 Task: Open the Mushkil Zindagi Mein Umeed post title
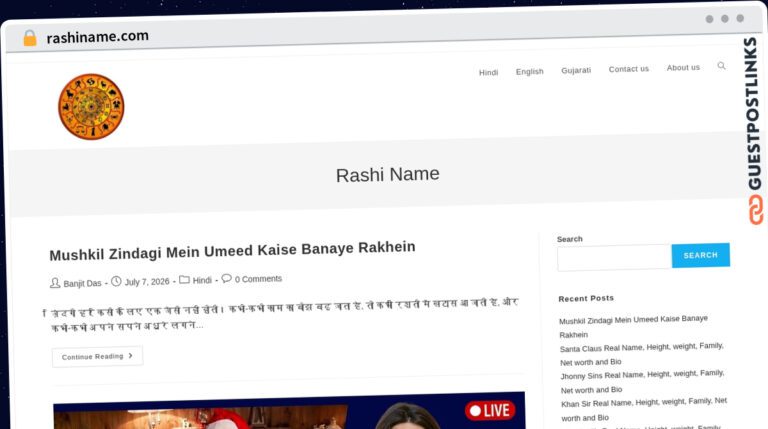coord(232,251)
